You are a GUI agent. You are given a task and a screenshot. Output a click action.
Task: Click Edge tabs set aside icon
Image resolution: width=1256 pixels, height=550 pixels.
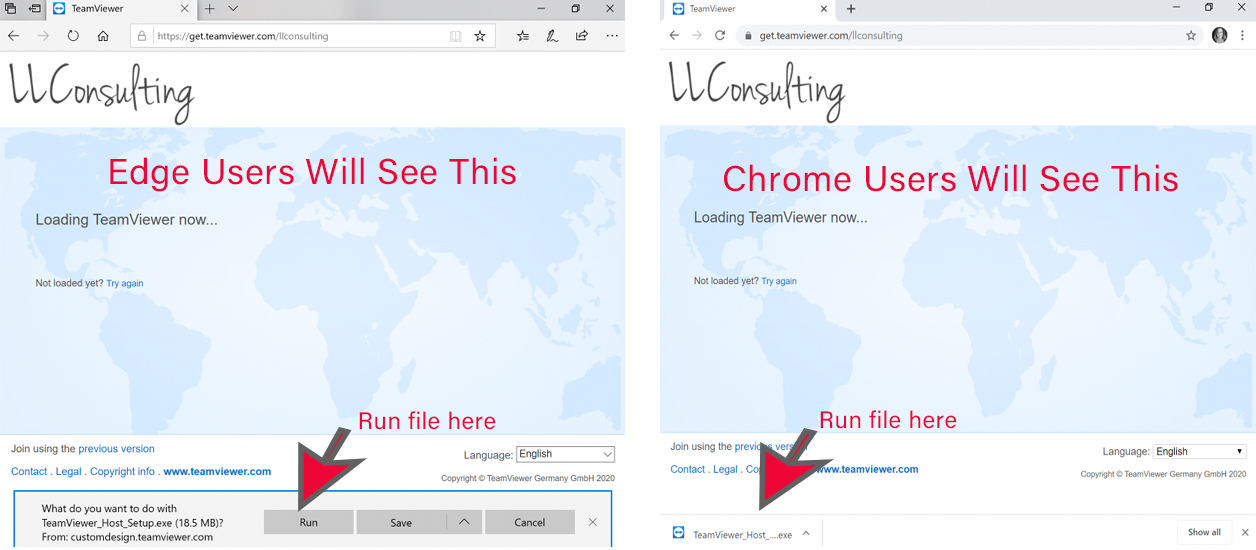[x=11, y=9]
